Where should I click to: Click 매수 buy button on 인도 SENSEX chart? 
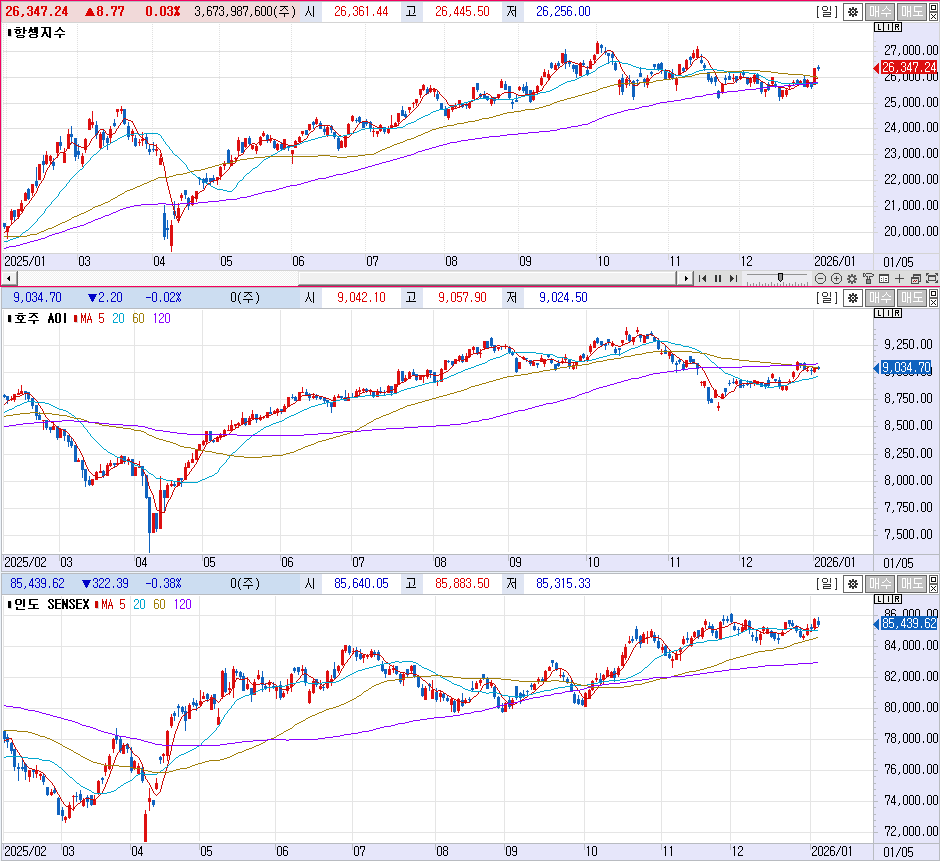(879, 583)
